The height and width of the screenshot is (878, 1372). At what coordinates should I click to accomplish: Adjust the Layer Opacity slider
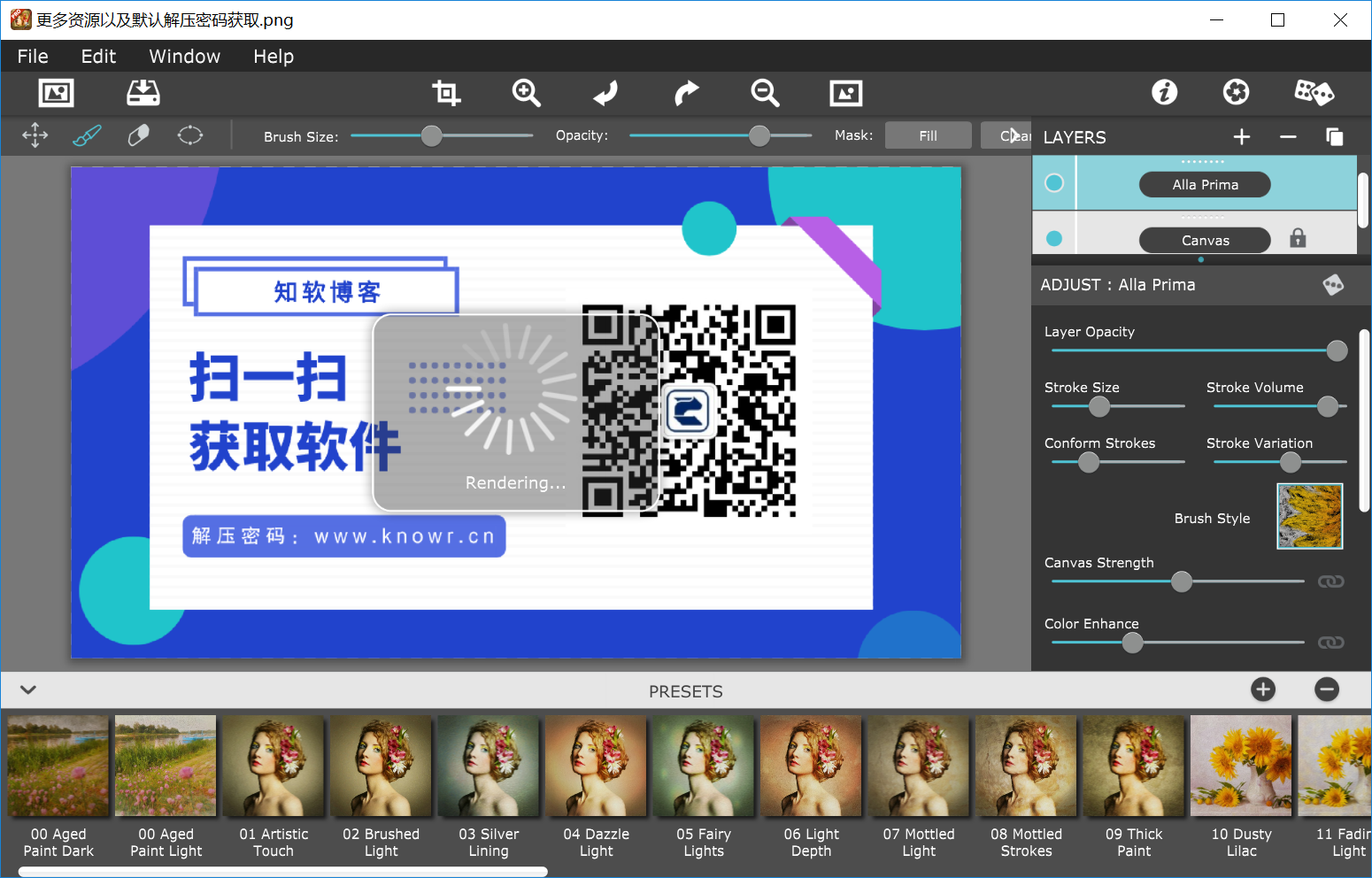(x=1199, y=350)
